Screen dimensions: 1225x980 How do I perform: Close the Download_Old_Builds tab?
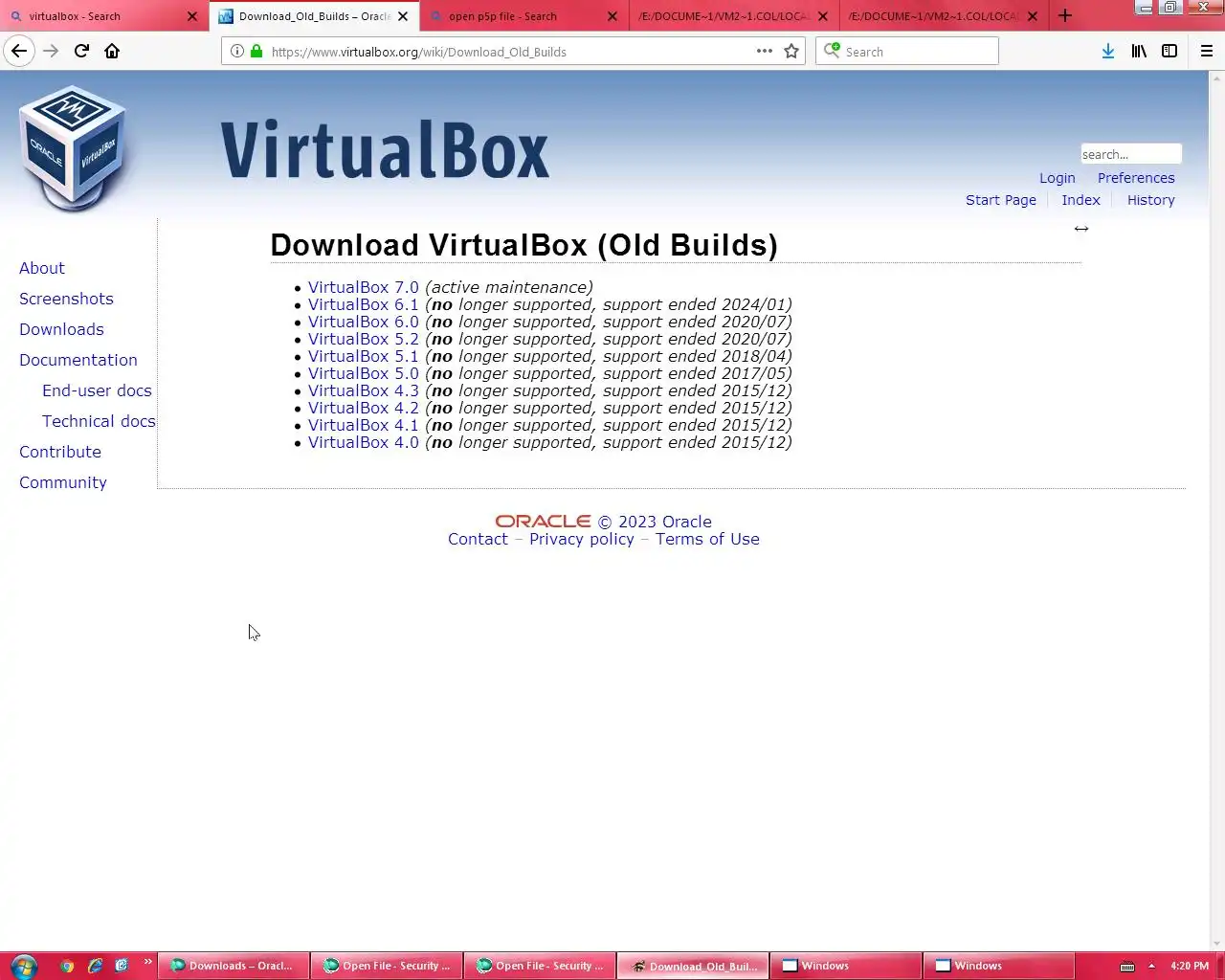click(x=403, y=16)
